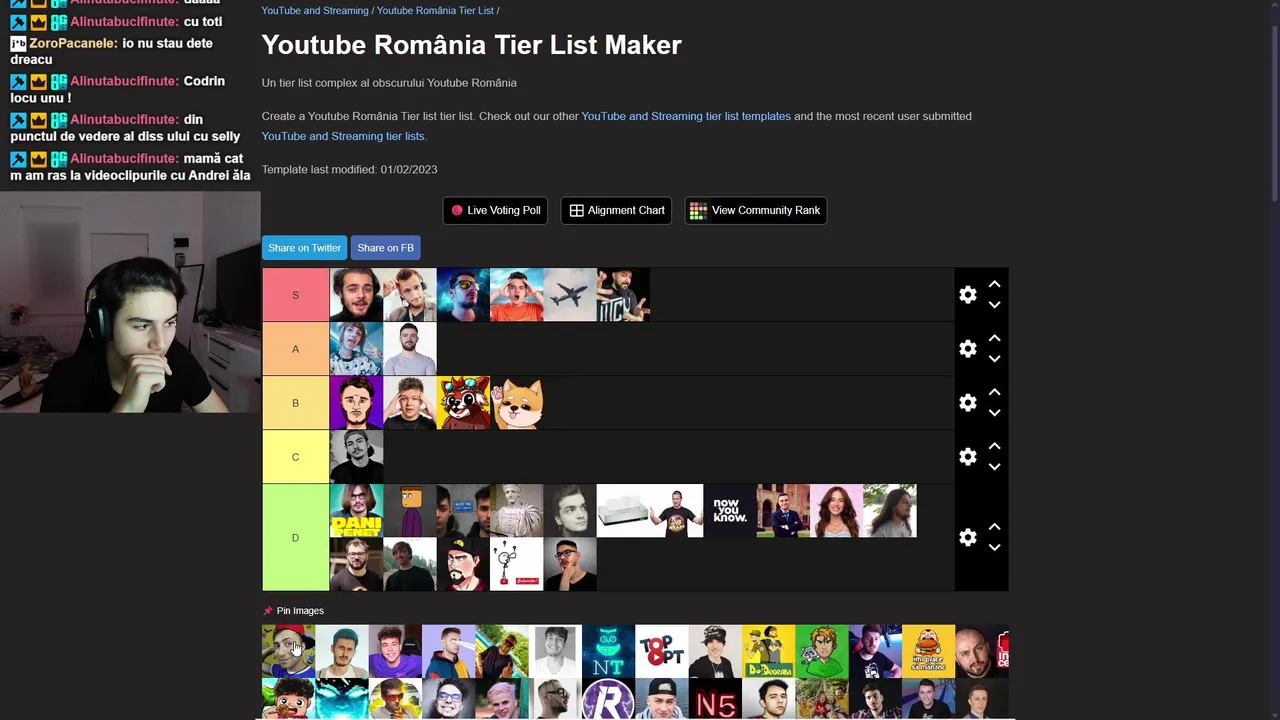Follow YouTube and Streaming tier list templates link
The height and width of the screenshot is (720, 1280).
tap(686, 116)
